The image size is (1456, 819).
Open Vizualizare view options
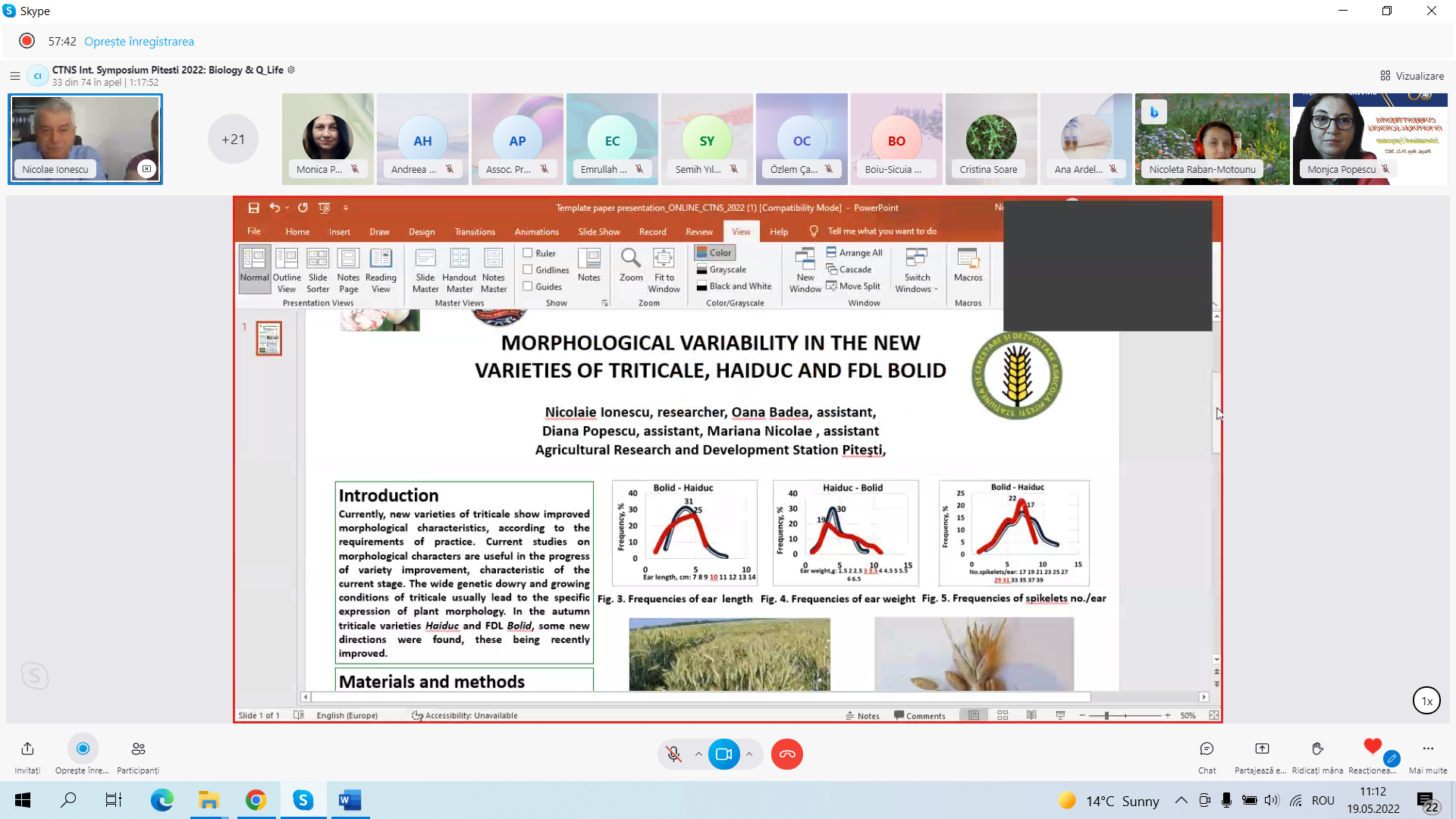pos(1412,76)
